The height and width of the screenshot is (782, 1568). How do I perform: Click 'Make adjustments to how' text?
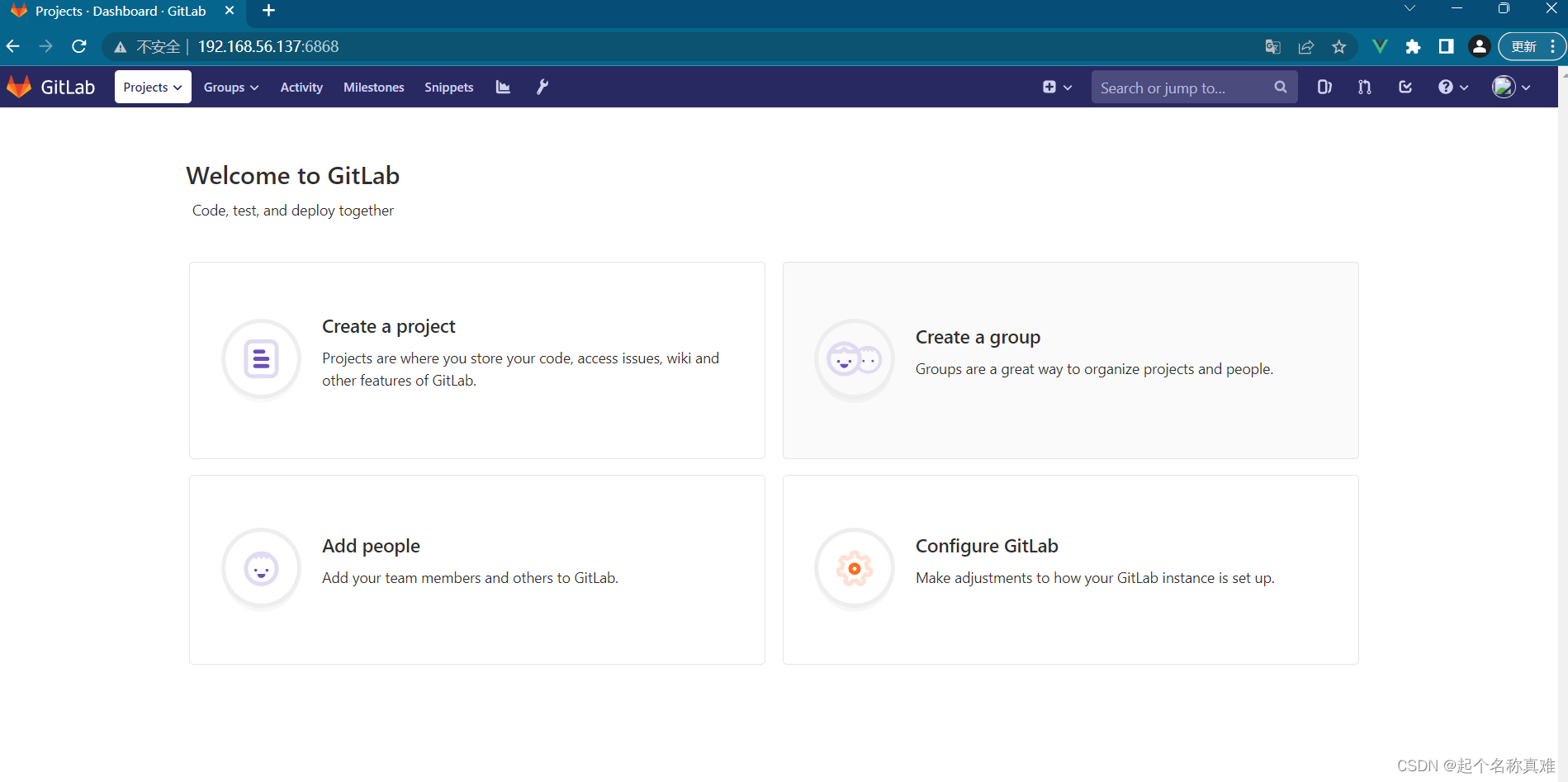1095,578
